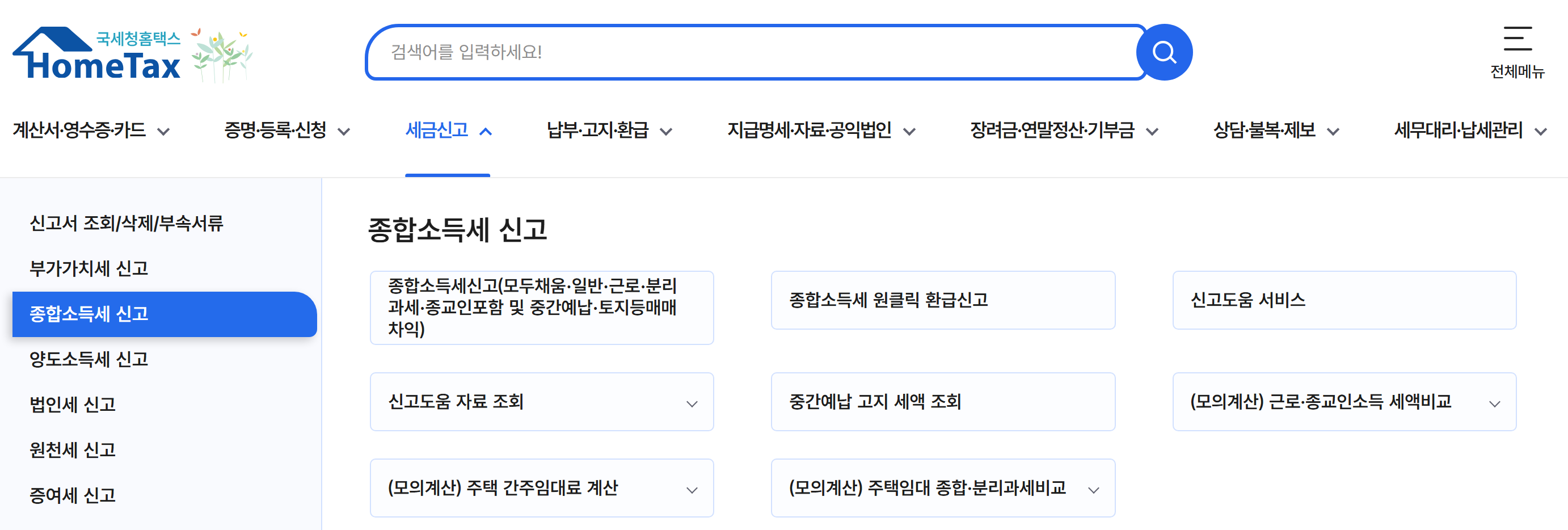Viewport: 1568px width, 530px height.
Task: Expand (모의계산) 근로·종교인소득 세액비교 dropdown
Action: pos(1344,401)
